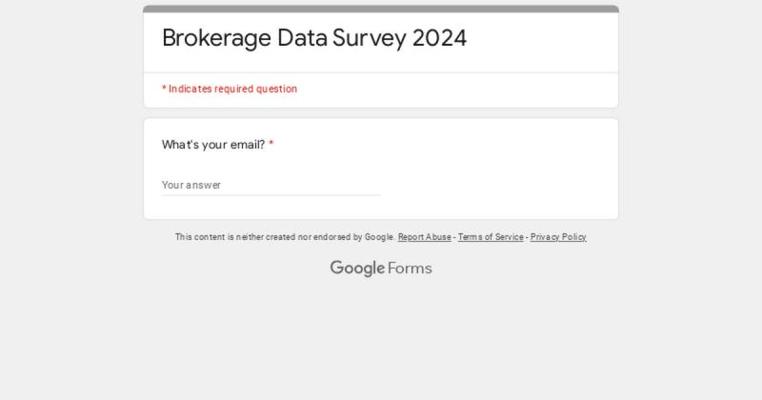Open the Terms of Service link

tap(490, 237)
